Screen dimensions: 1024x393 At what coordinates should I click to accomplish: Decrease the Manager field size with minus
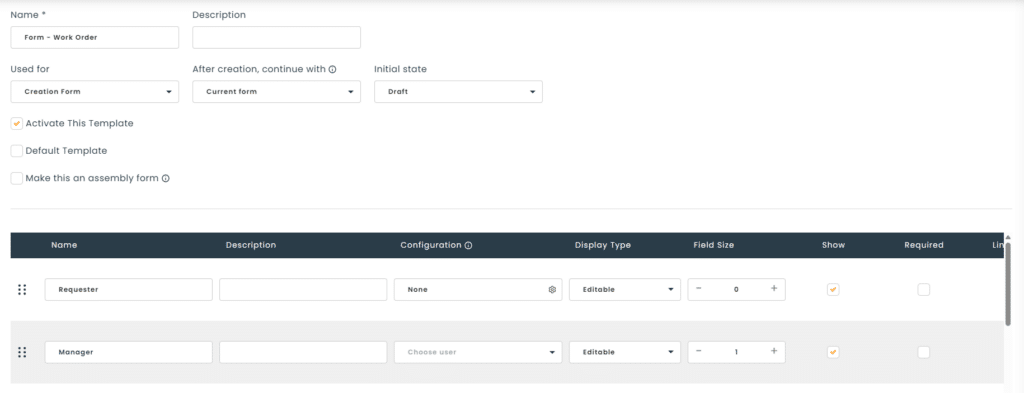pyautogui.click(x=699, y=351)
